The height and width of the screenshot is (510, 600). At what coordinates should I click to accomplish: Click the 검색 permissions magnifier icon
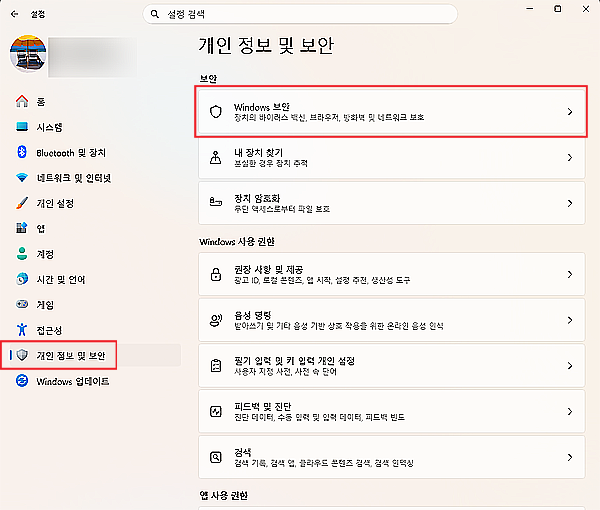click(216, 457)
